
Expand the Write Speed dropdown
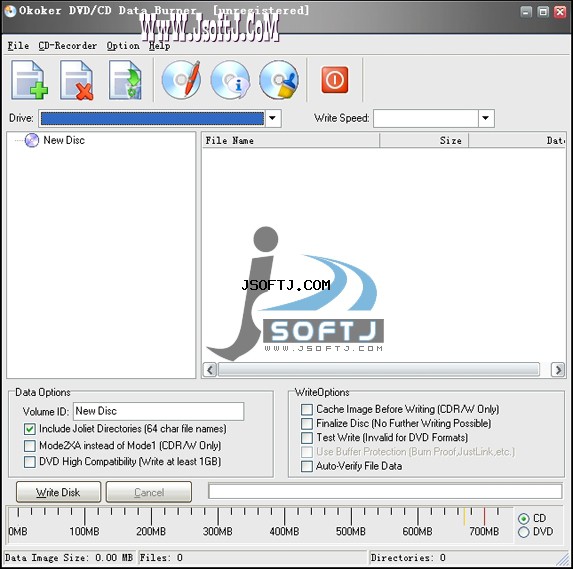486,118
